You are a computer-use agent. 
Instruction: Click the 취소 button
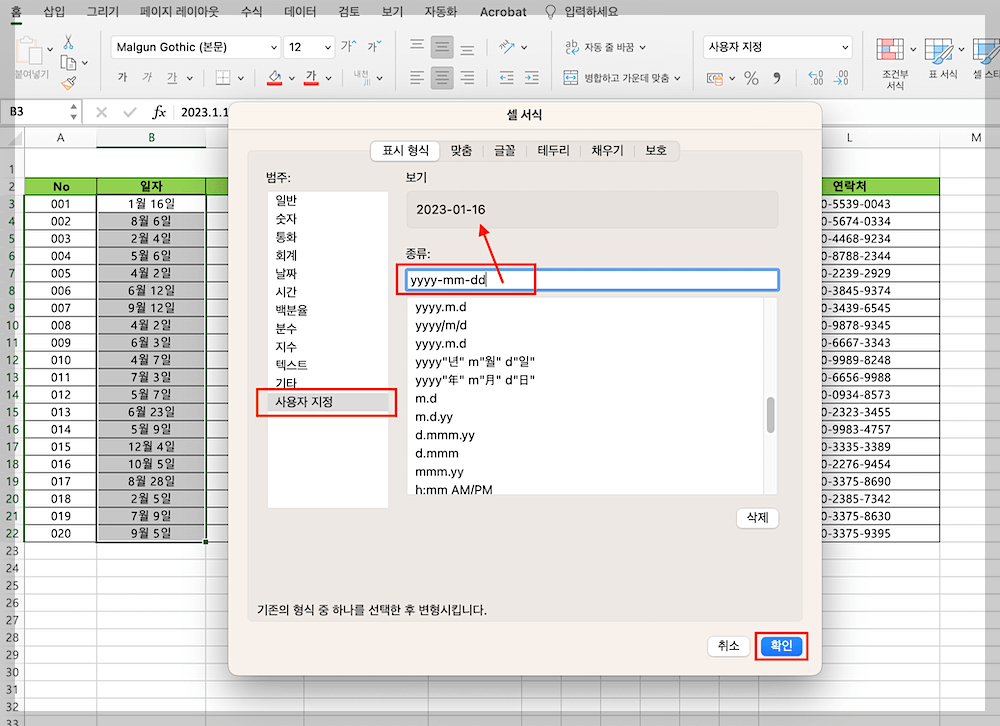coord(728,646)
